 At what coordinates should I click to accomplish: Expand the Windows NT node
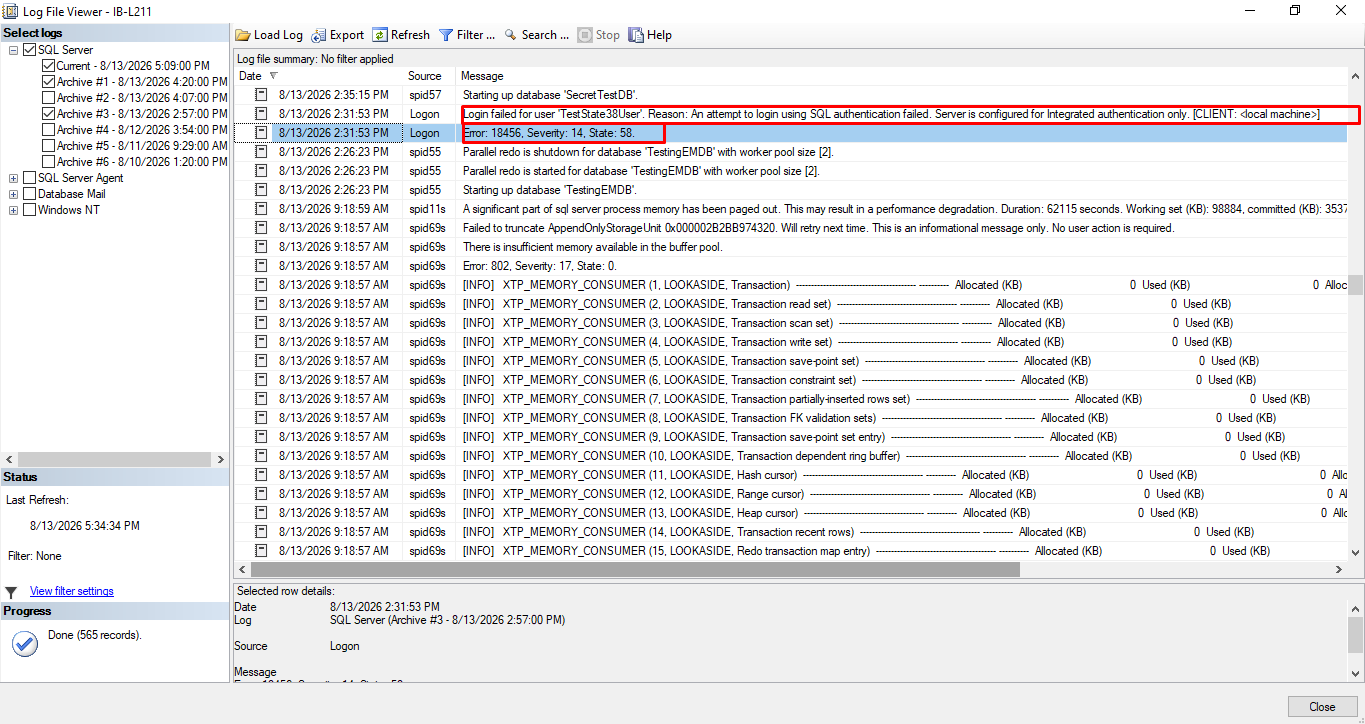(13, 210)
